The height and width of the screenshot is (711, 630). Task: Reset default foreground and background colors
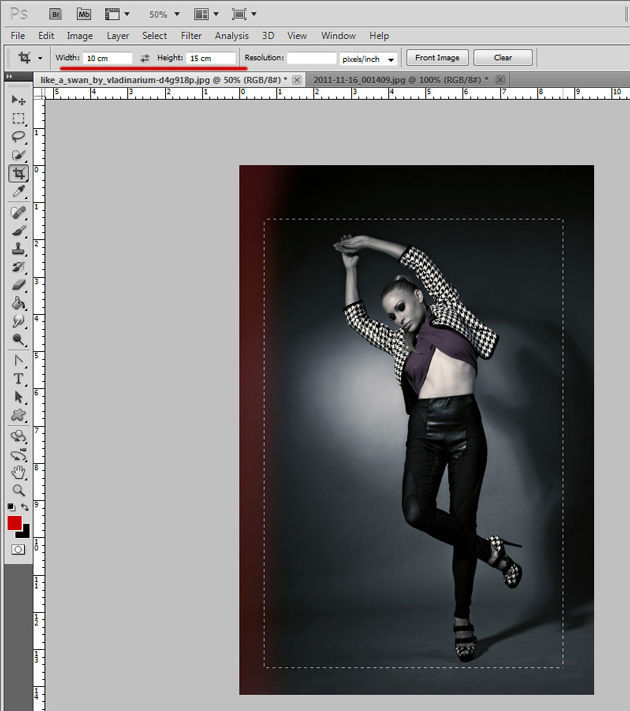(x=11, y=507)
